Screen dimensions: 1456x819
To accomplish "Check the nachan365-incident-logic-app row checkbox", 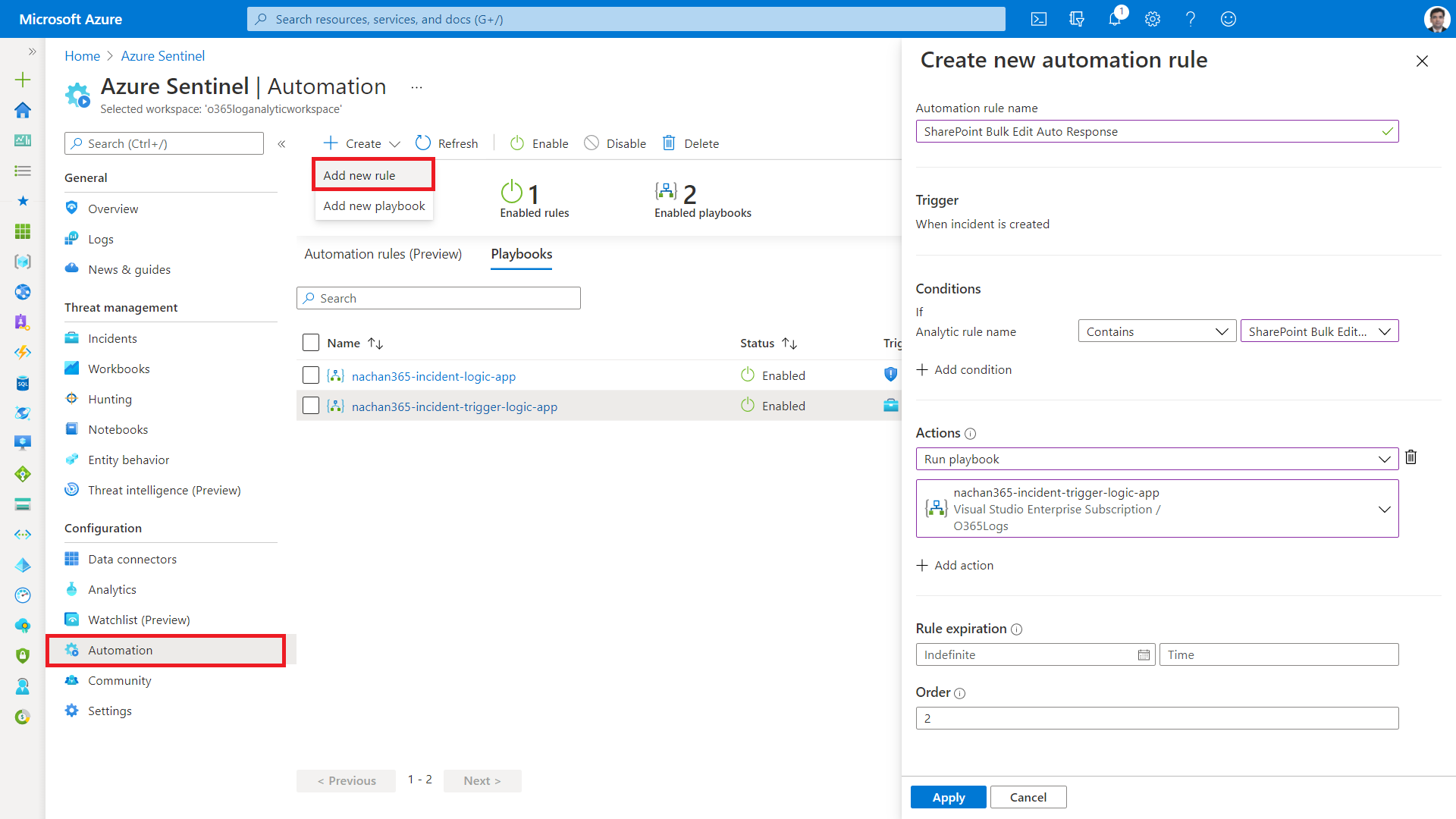I will coord(311,375).
